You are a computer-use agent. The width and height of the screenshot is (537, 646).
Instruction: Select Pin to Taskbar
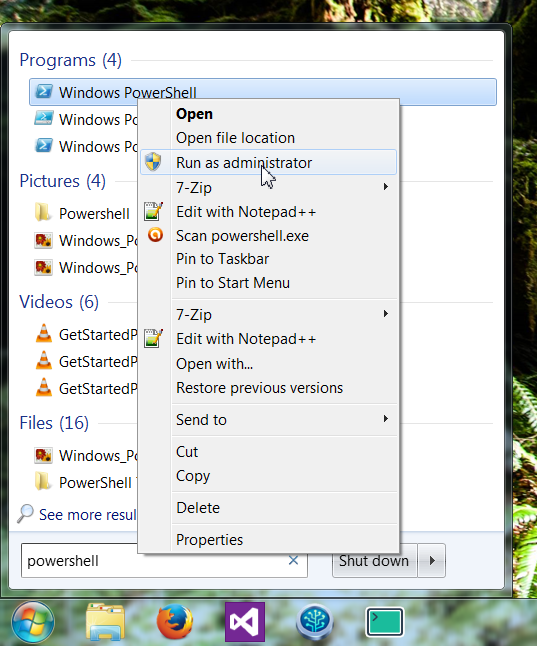223,259
